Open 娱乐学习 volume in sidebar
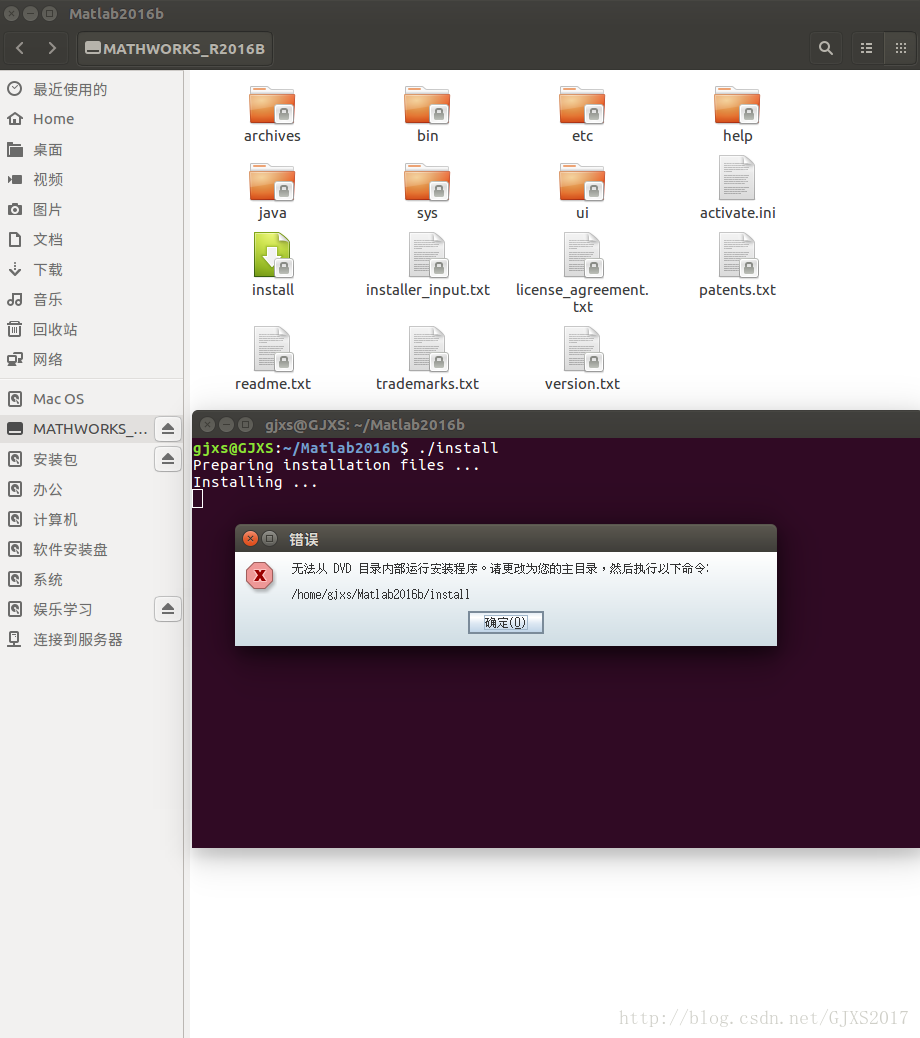Screen dimensions: 920x1038 coord(77,610)
